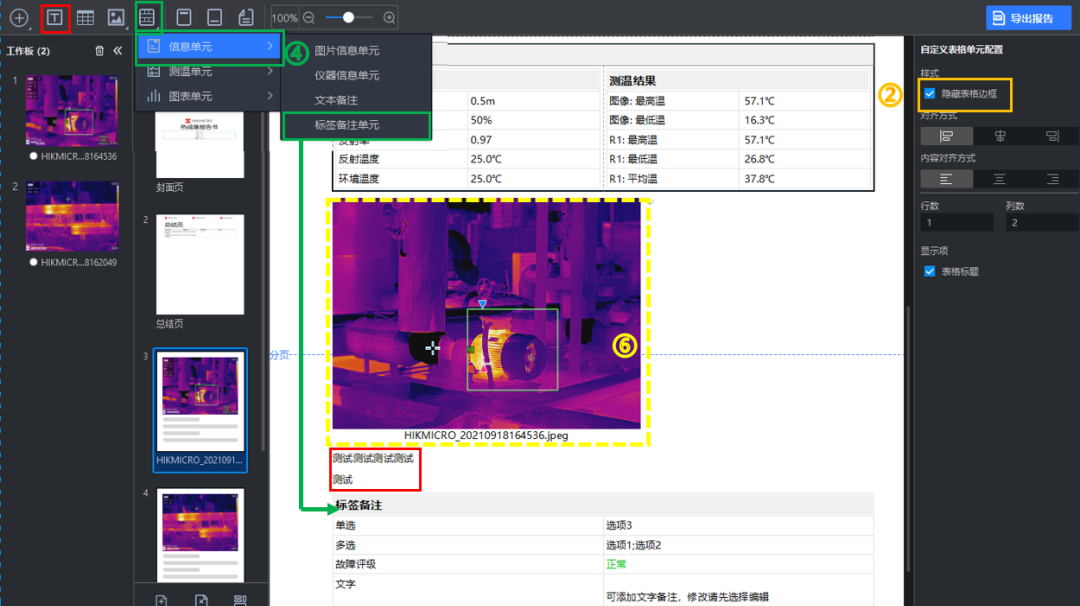Click the 100% zoom value field
1080x606 pixels.
coord(284,18)
